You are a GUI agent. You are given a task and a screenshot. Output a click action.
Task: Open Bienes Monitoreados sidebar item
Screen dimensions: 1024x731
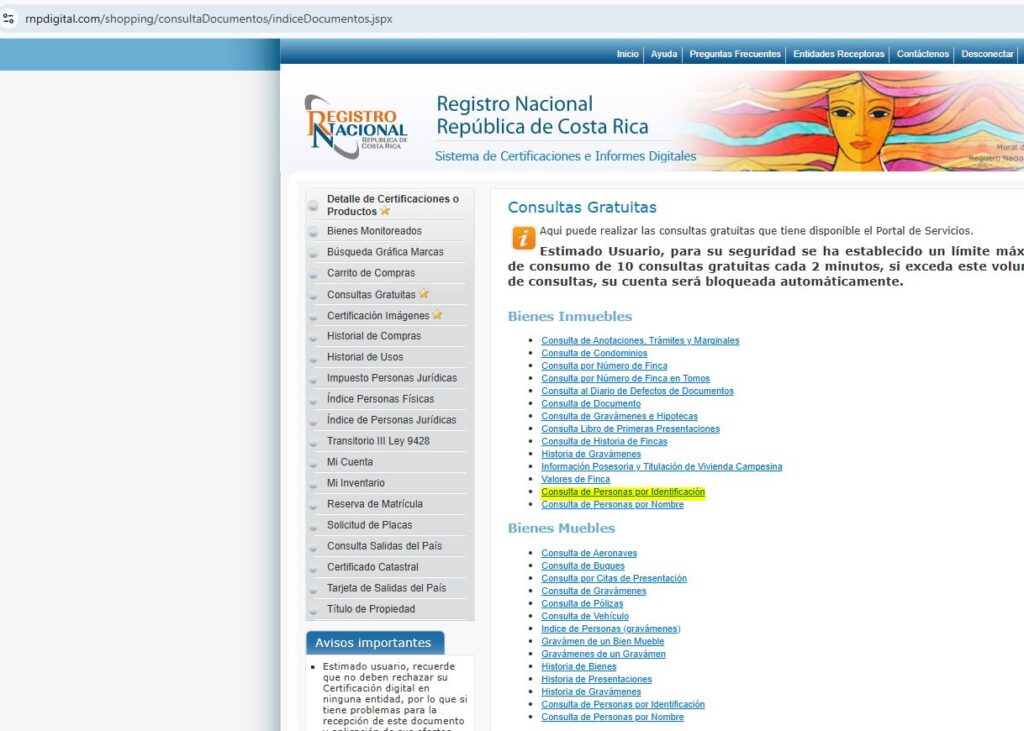click(374, 231)
